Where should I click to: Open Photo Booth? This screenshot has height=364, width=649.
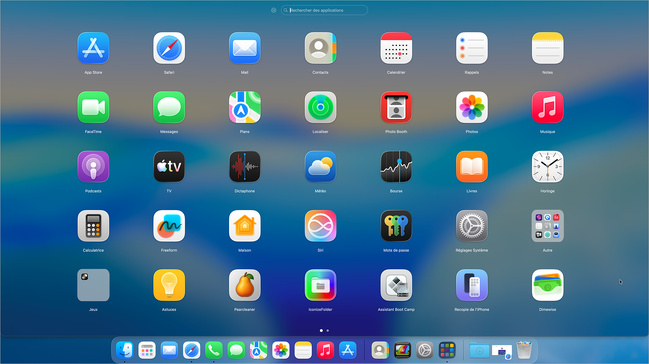click(x=396, y=107)
